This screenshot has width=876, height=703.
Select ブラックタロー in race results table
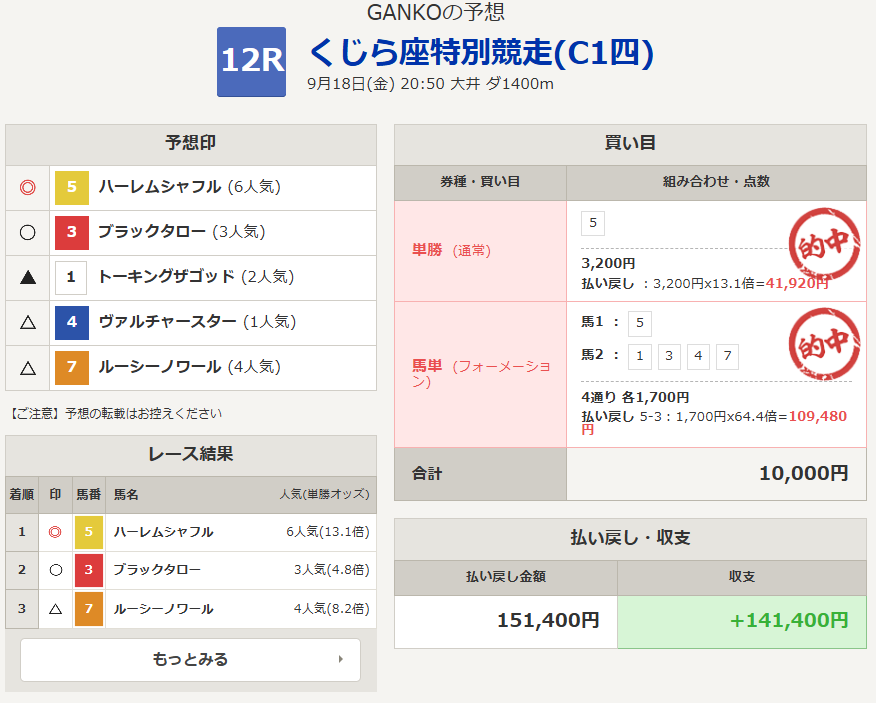coord(157,570)
